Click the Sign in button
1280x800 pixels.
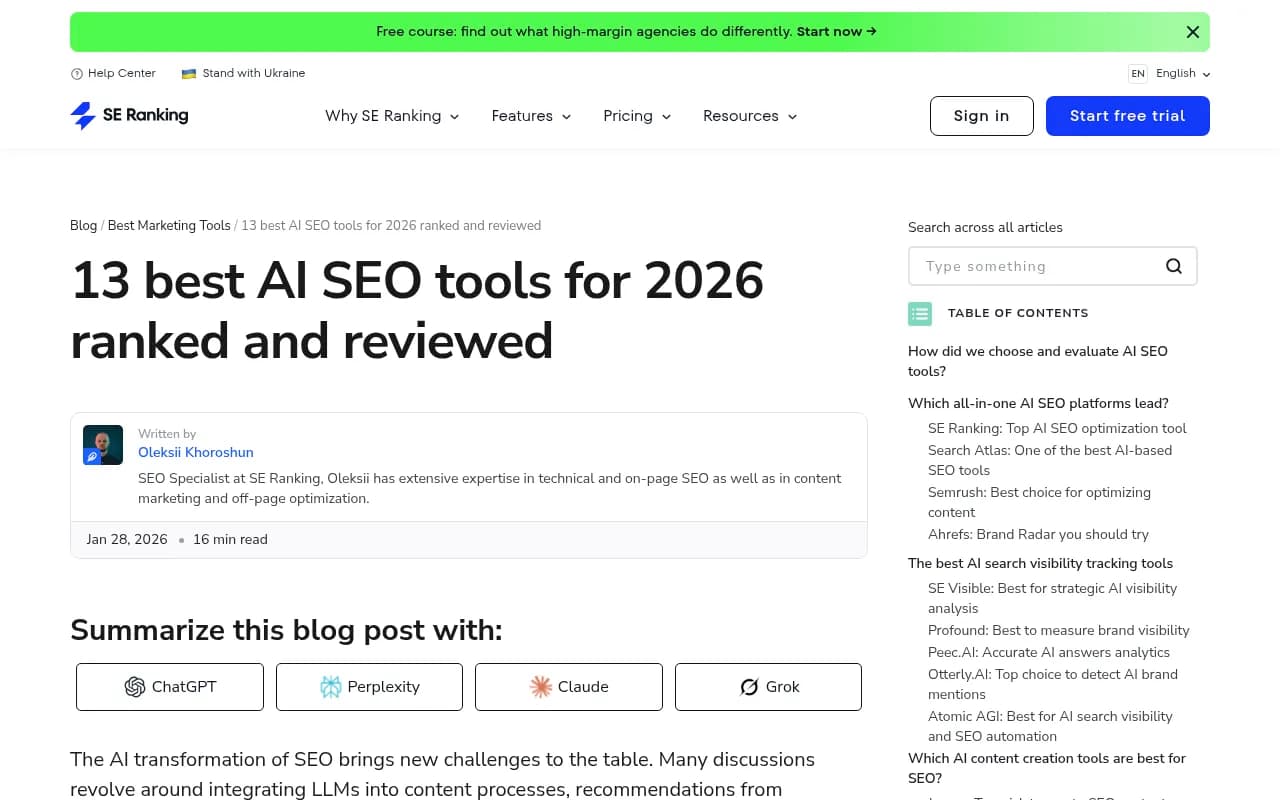[981, 116]
